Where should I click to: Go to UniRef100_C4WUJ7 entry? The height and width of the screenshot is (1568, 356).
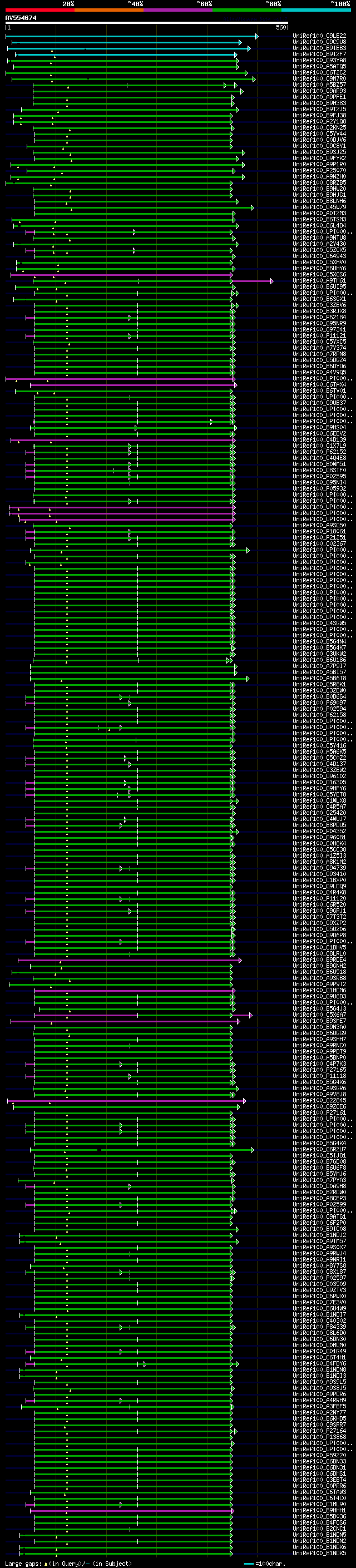point(319,819)
